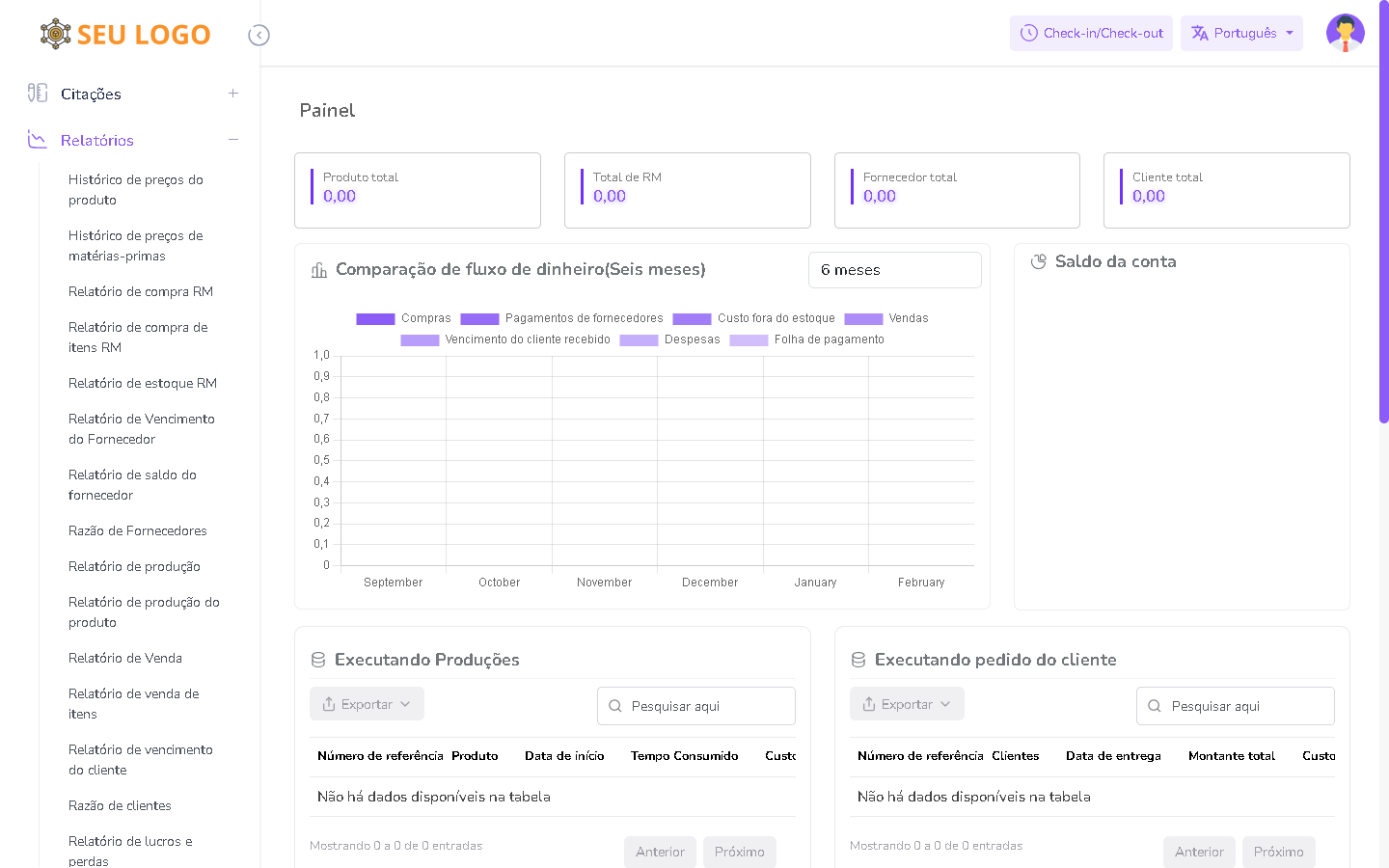Image resolution: width=1389 pixels, height=868 pixels.
Task: Open the Português language dropdown
Action: [1241, 33]
